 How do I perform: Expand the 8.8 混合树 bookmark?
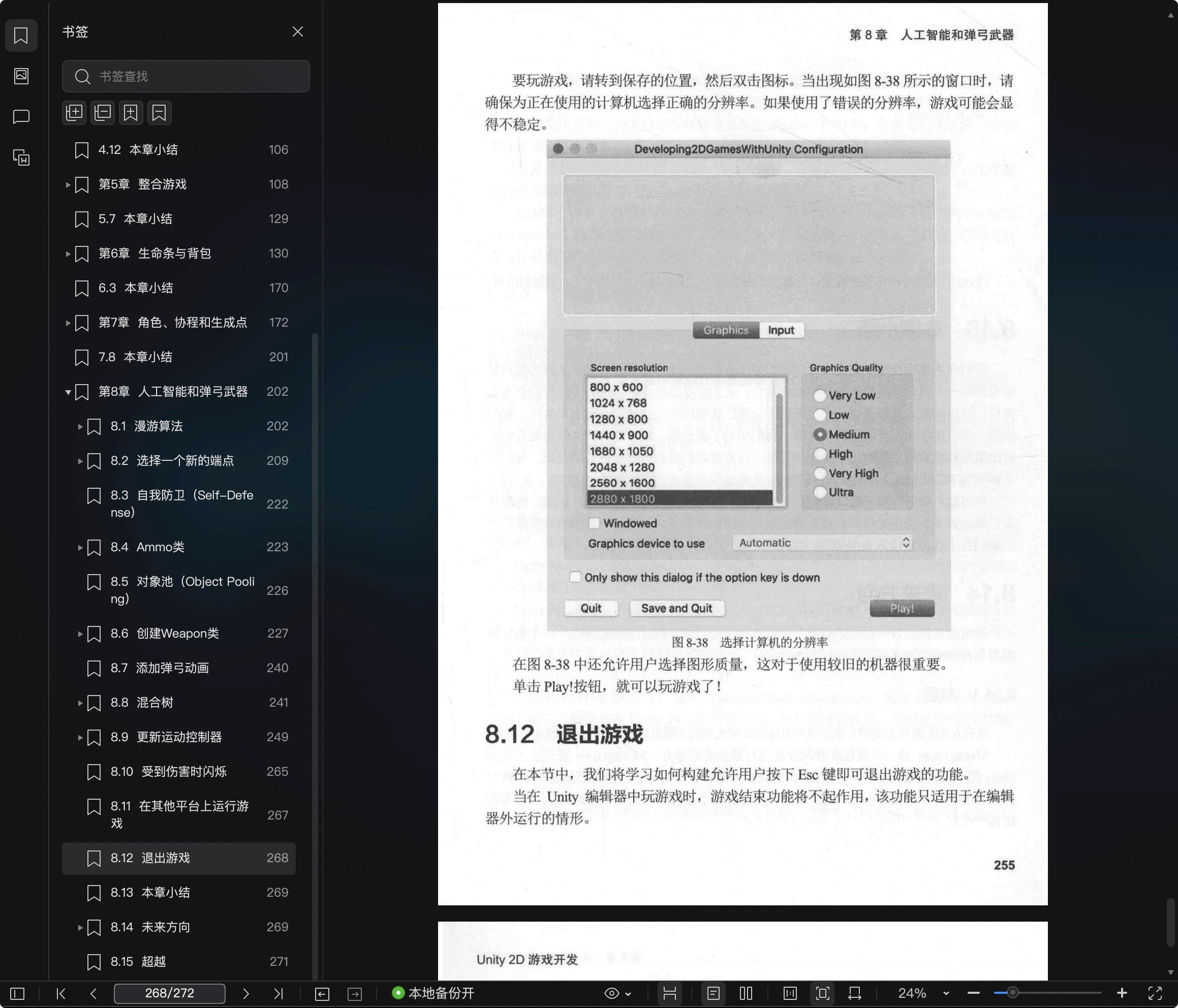[x=80, y=703]
